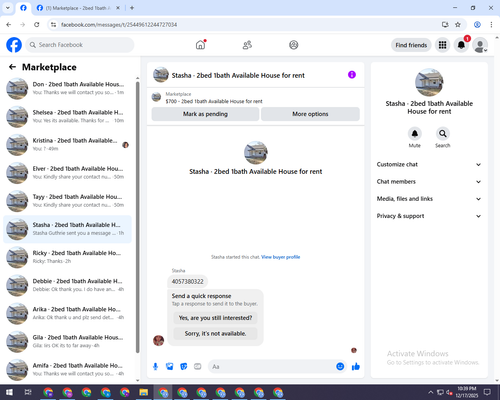Expand the Chat members section

pos(429,182)
